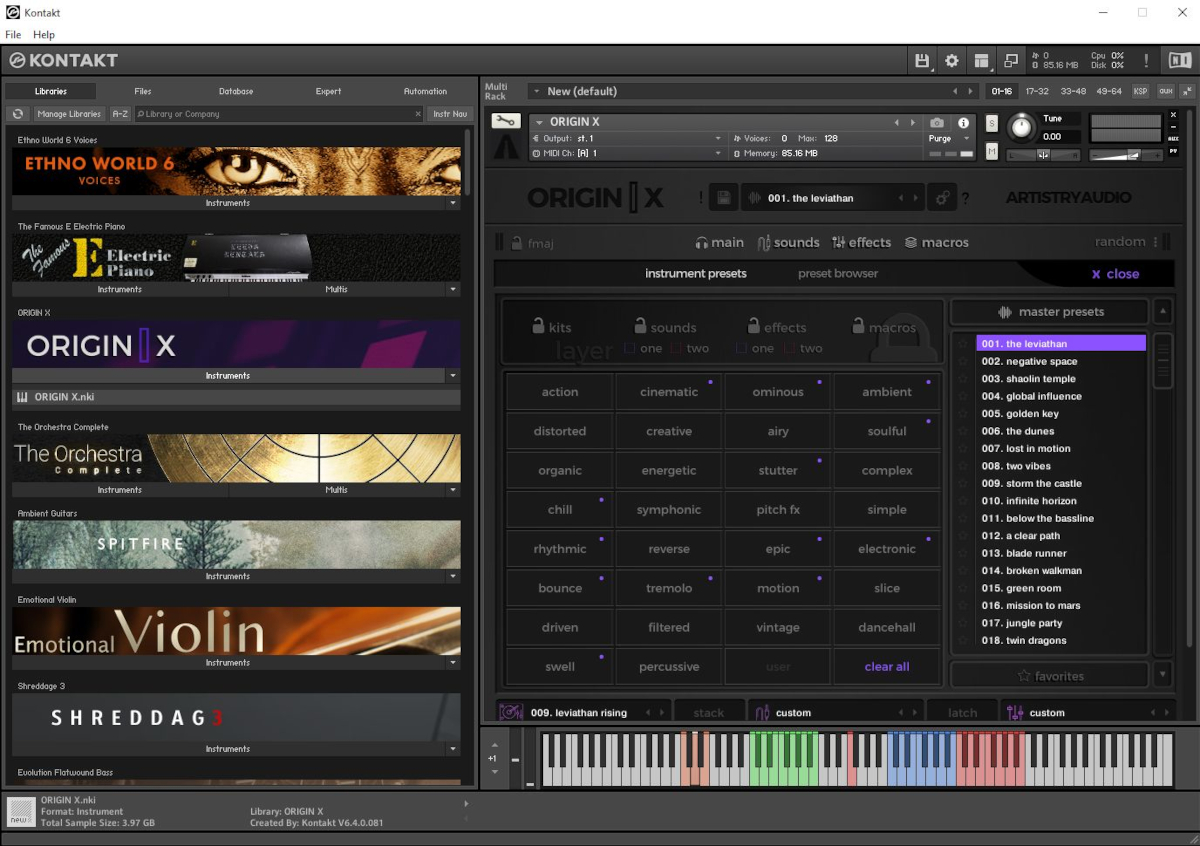
Task: Select preset 009. storm the castle
Action: 1061,483
